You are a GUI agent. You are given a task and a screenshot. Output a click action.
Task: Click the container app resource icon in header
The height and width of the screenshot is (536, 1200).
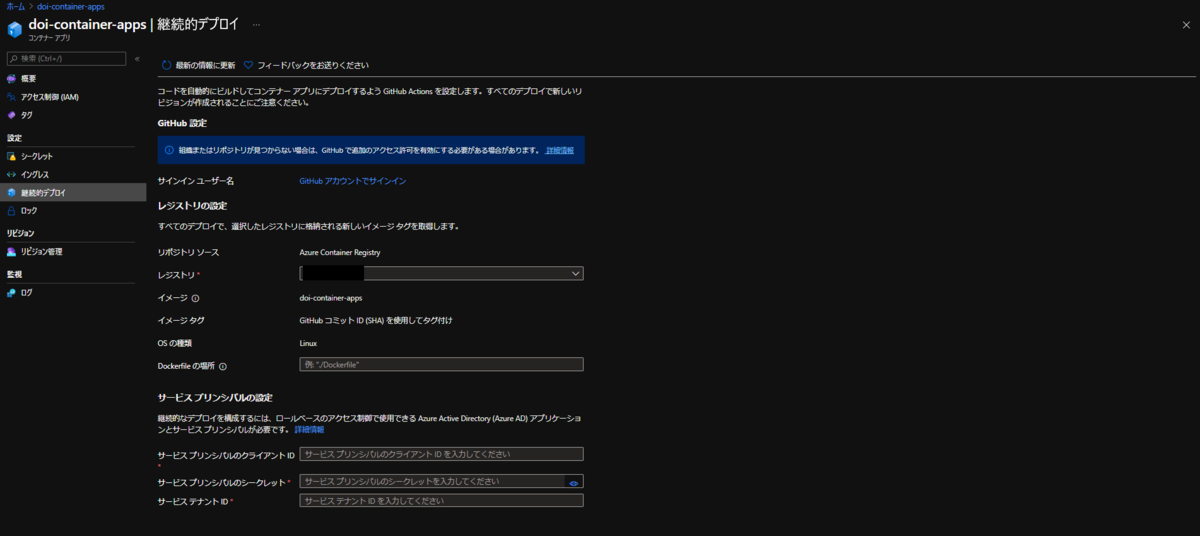14,28
